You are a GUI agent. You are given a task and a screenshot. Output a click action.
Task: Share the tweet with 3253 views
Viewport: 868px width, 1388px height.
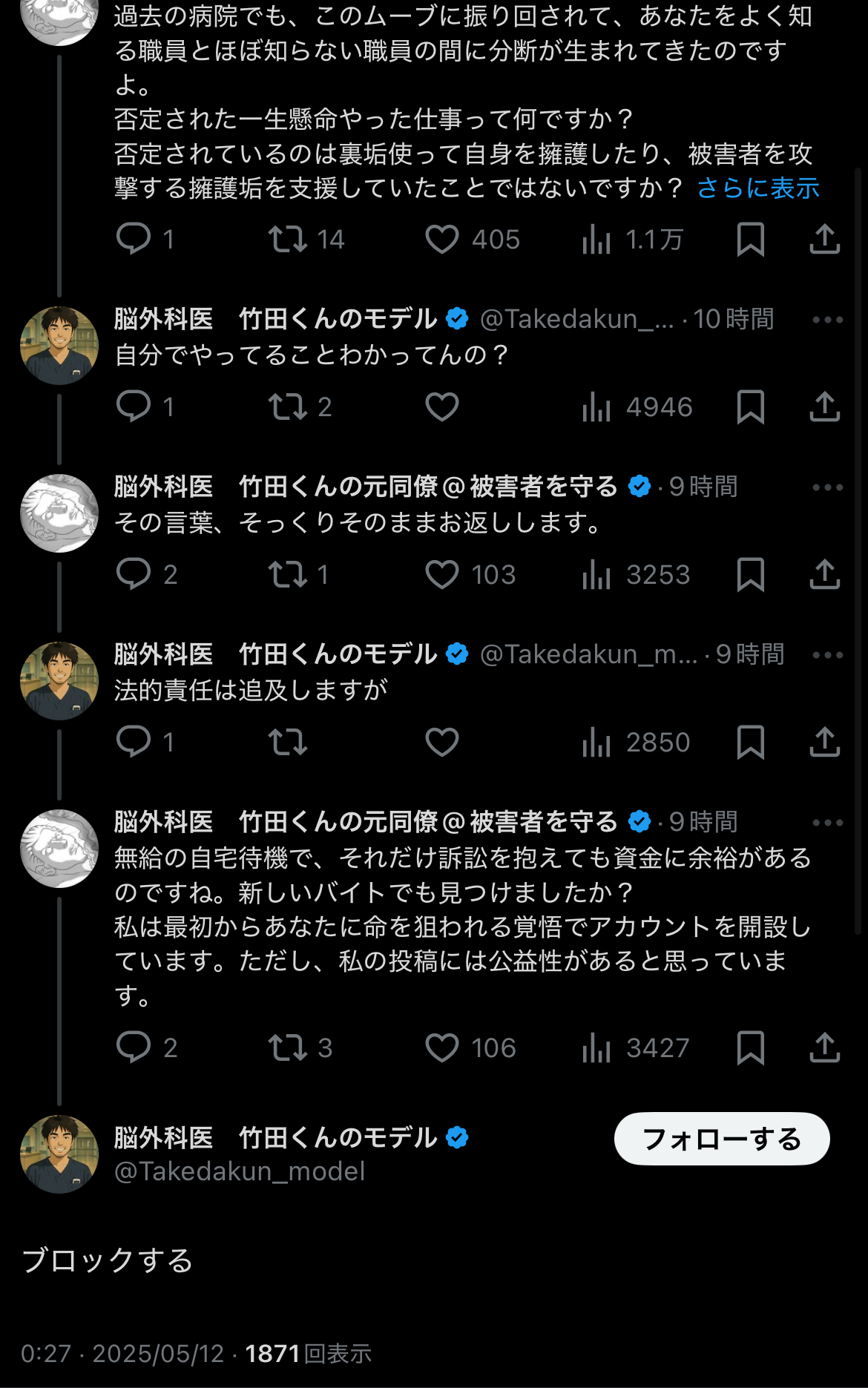824,575
